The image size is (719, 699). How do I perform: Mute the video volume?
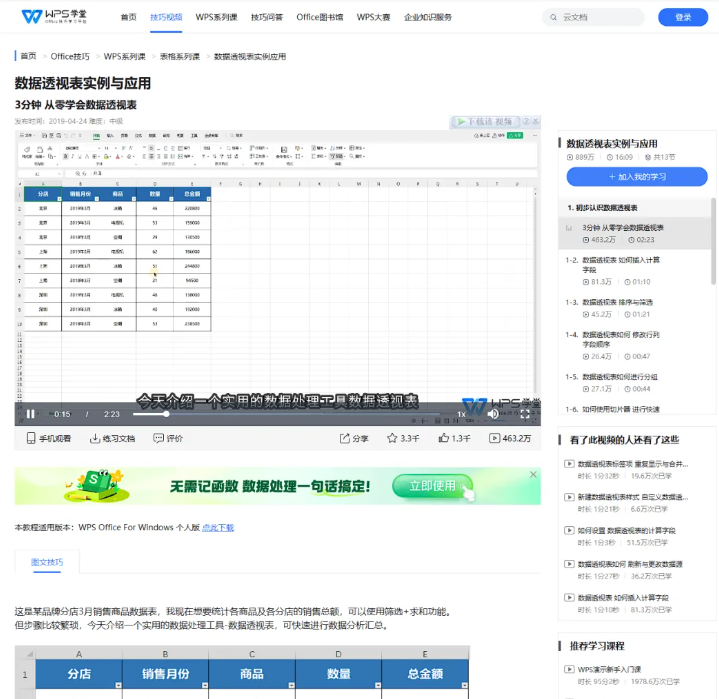coord(493,414)
